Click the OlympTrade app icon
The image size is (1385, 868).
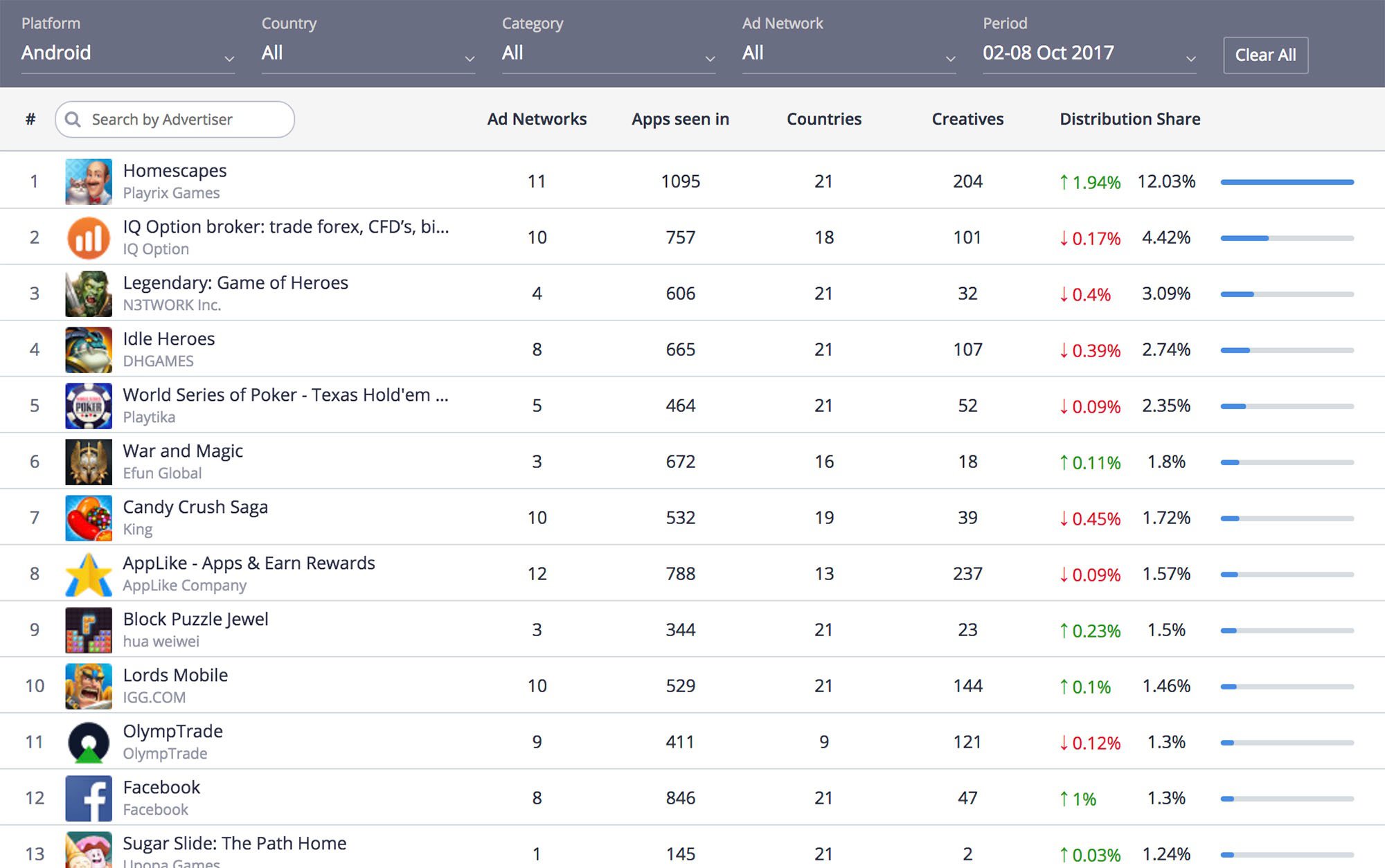89,743
